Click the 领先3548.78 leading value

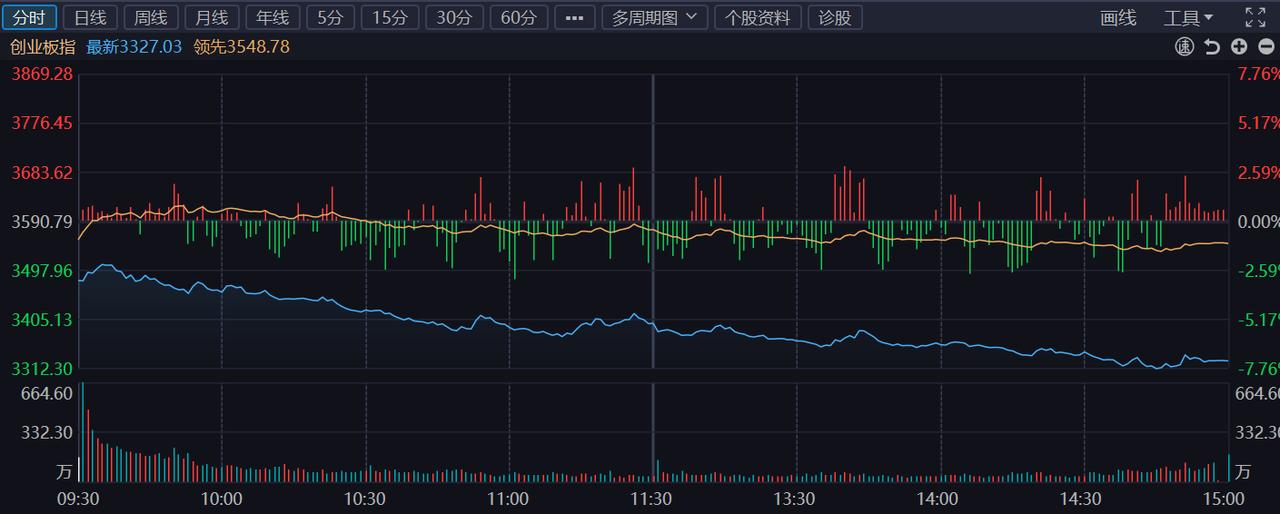242,47
